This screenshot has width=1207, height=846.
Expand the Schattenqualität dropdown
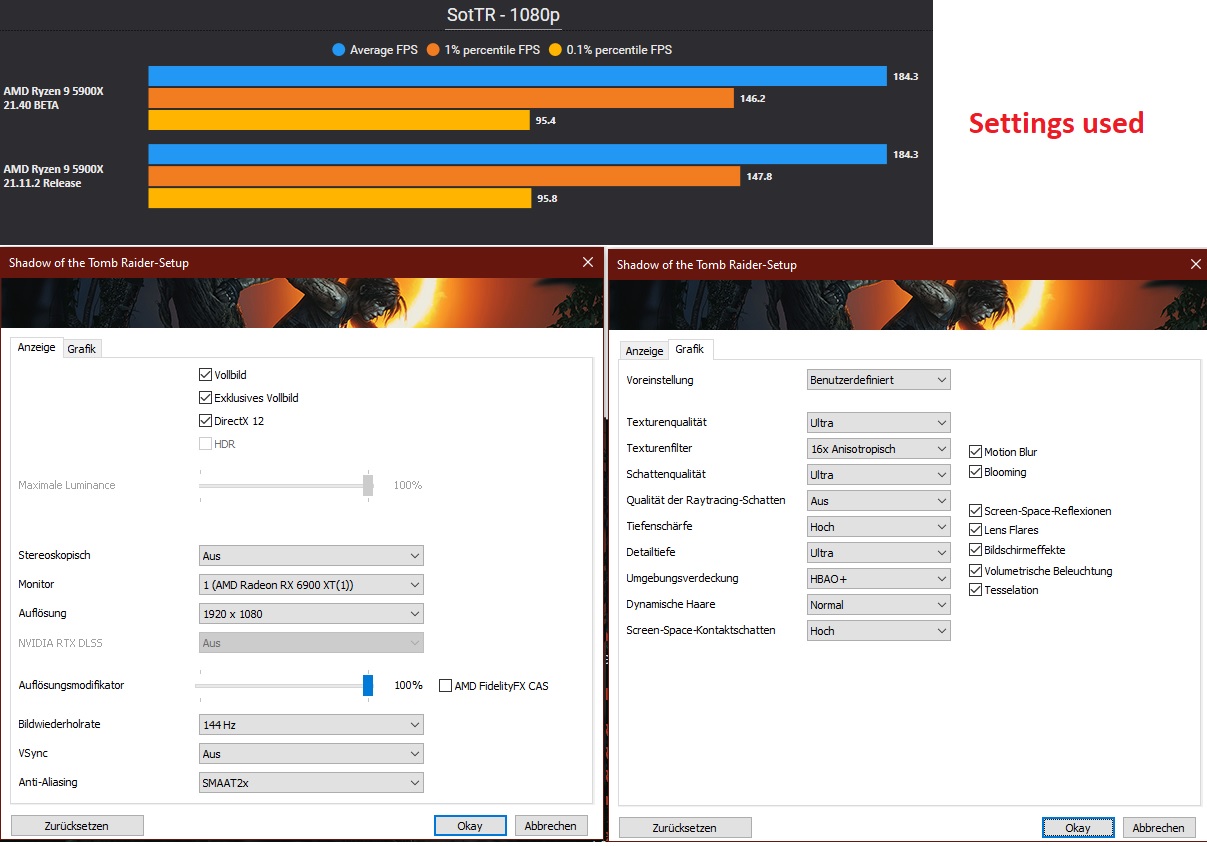click(879, 475)
